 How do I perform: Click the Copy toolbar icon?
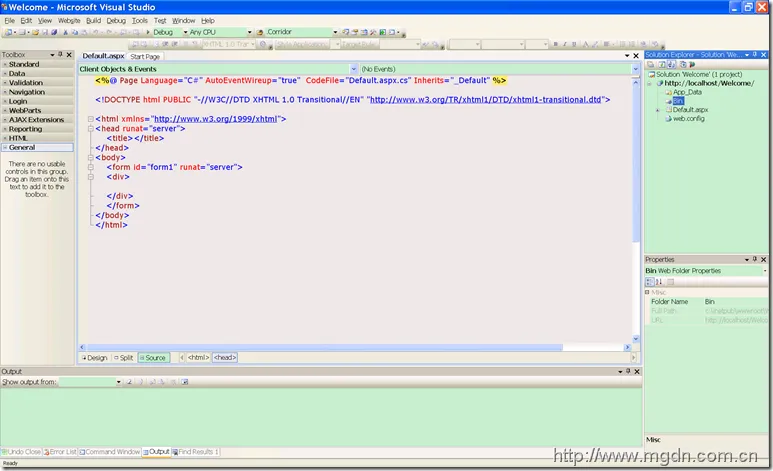[x=75, y=32]
